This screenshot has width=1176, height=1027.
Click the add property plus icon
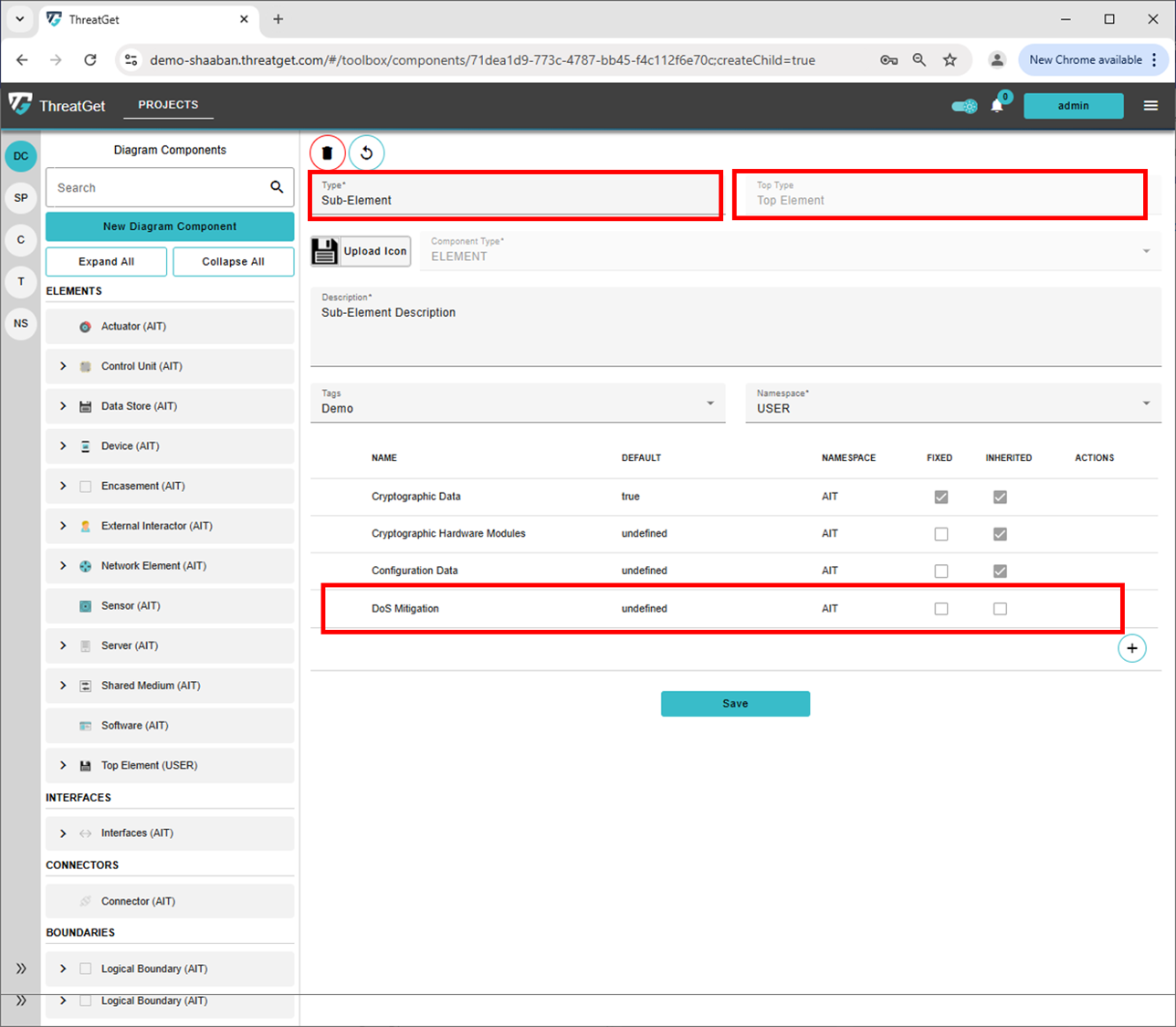coord(1131,648)
